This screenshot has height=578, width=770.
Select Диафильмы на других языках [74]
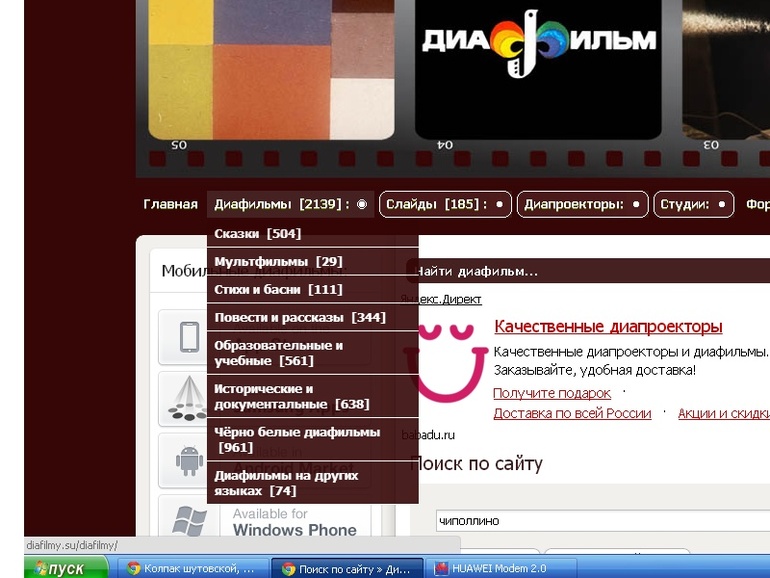pos(313,483)
